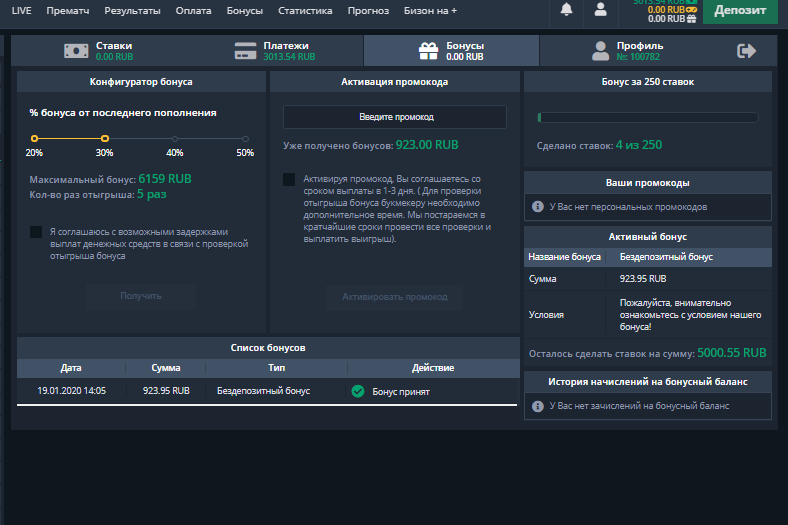Image resolution: width=788 pixels, height=525 pixels.
Task: Click the info icon beside персональных промокодов
Action: [x=537, y=207]
